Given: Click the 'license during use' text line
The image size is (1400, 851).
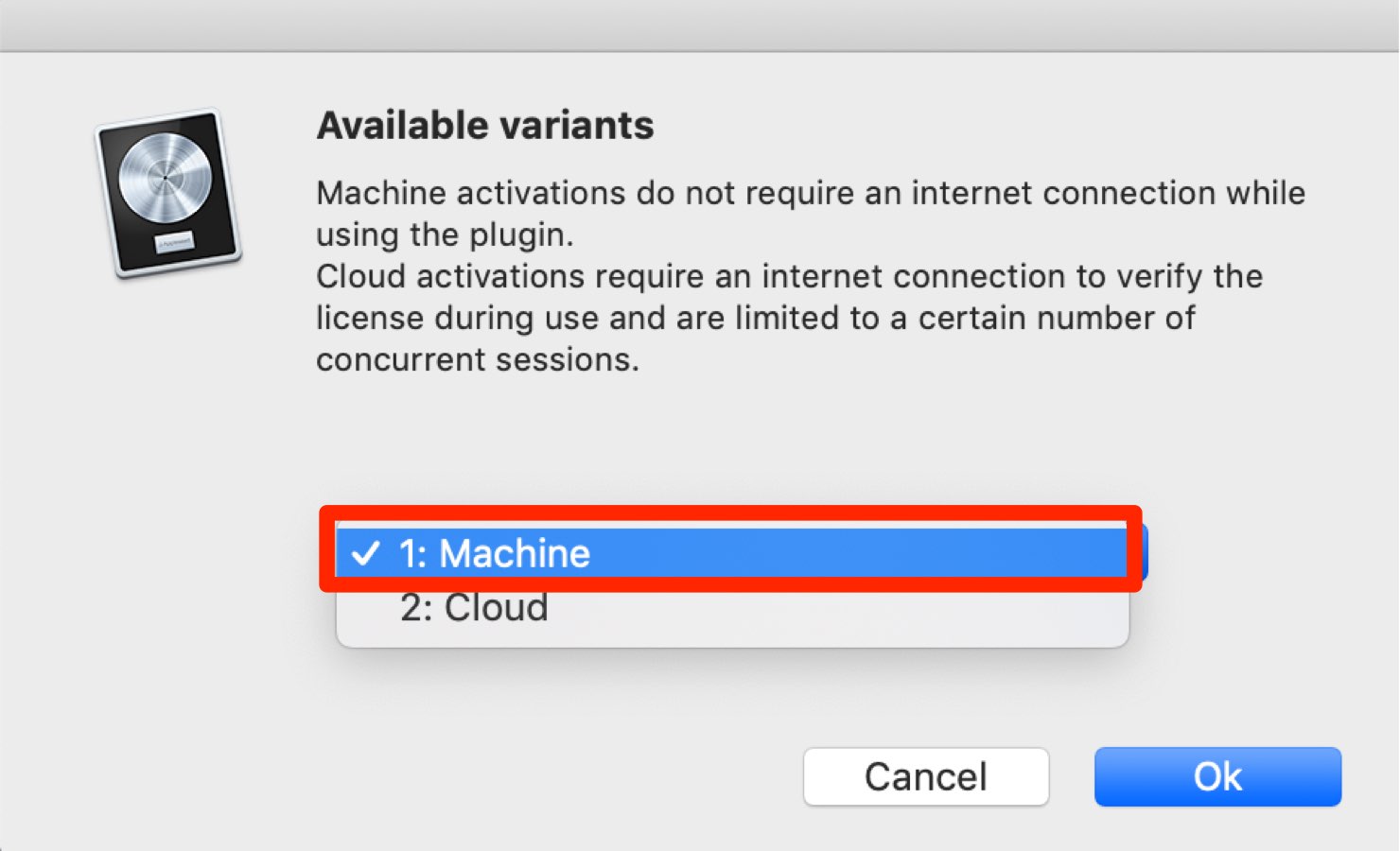Looking at the screenshot, I should pyautogui.click(x=755, y=319).
